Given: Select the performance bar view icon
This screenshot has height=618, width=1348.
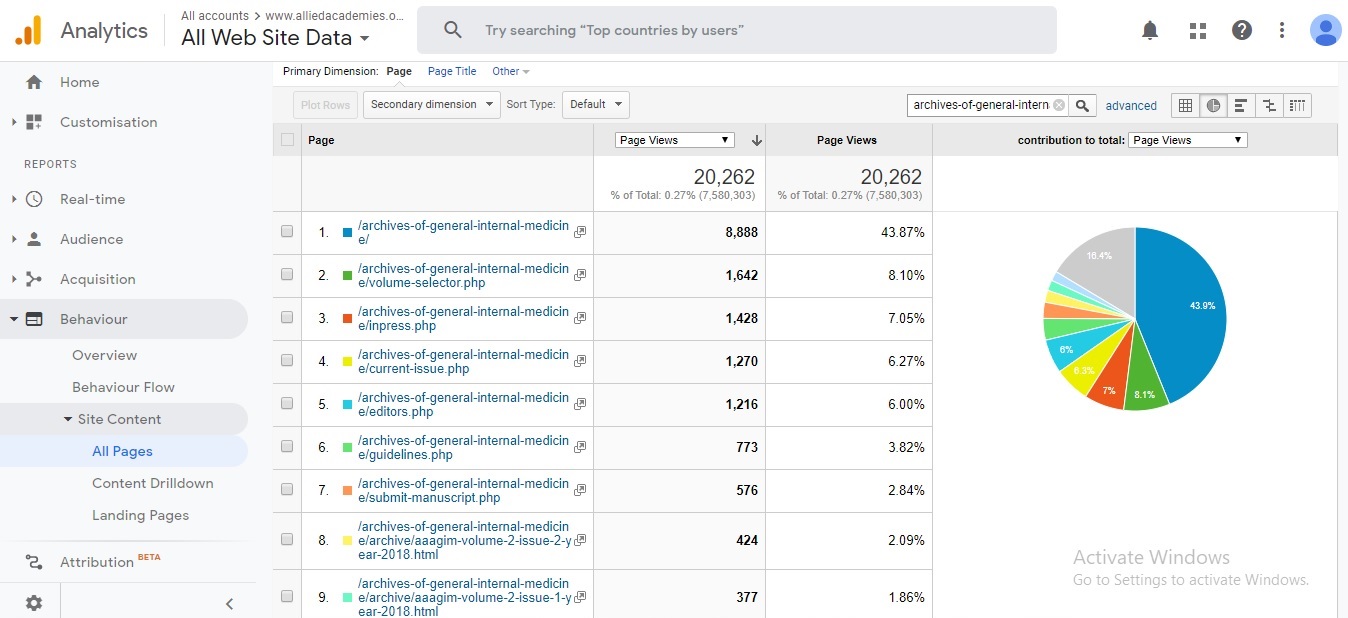Looking at the screenshot, I should [x=1241, y=105].
